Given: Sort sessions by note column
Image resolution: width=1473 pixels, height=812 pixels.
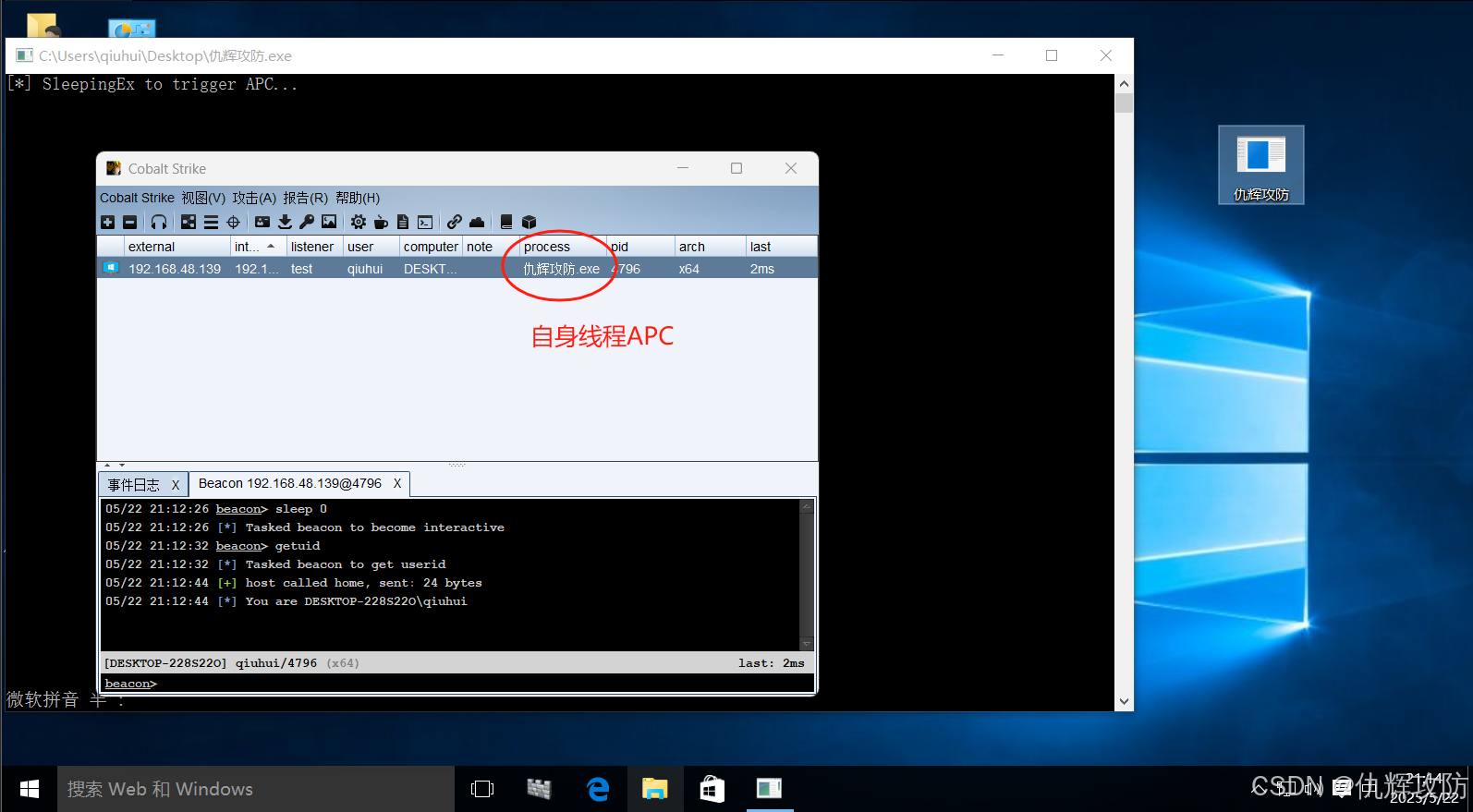Looking at the screenshot, I should pos(490,247).
